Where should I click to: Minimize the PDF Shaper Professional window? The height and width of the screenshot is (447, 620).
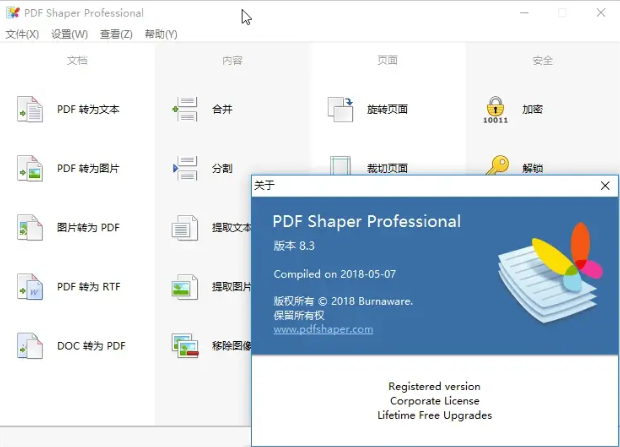[x=524, y=13]
